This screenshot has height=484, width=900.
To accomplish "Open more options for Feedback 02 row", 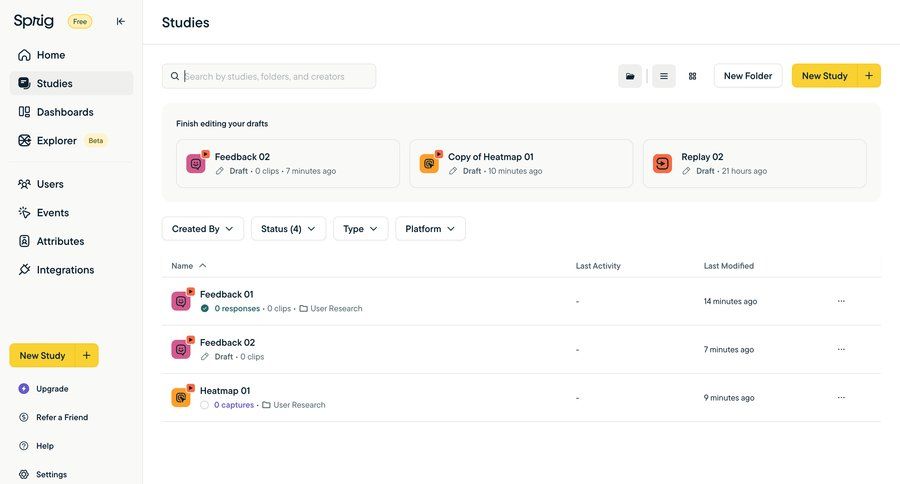I will (x=841, y=350).
